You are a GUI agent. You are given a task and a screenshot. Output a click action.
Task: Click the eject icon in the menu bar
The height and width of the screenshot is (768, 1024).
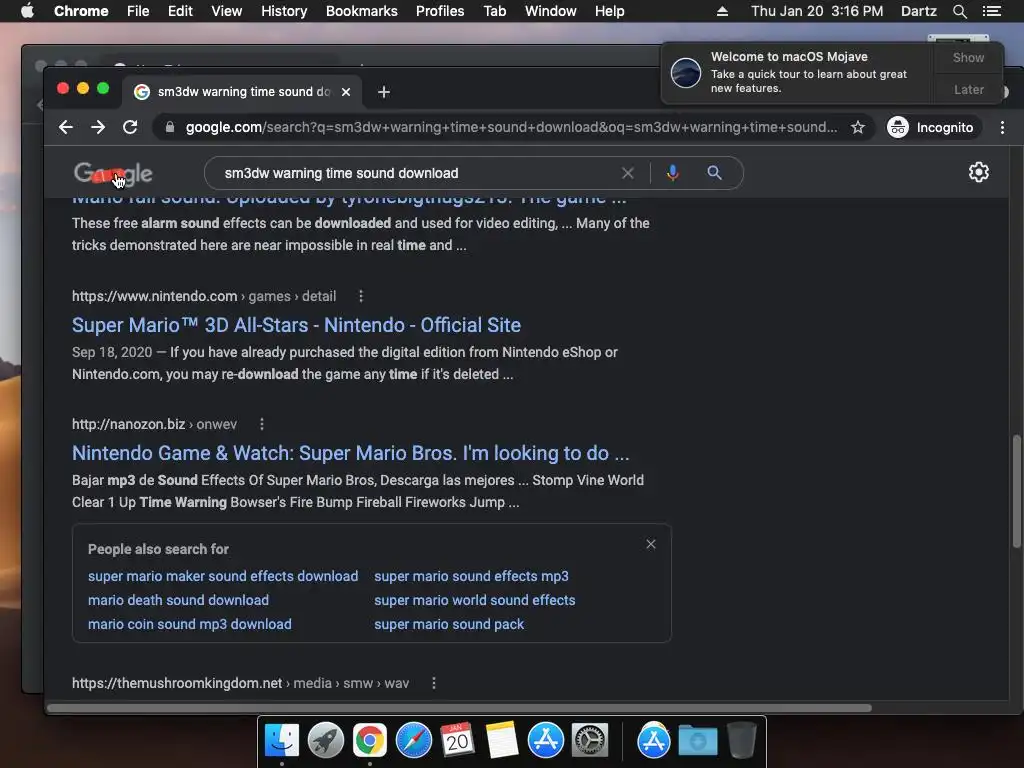[722, 11]
